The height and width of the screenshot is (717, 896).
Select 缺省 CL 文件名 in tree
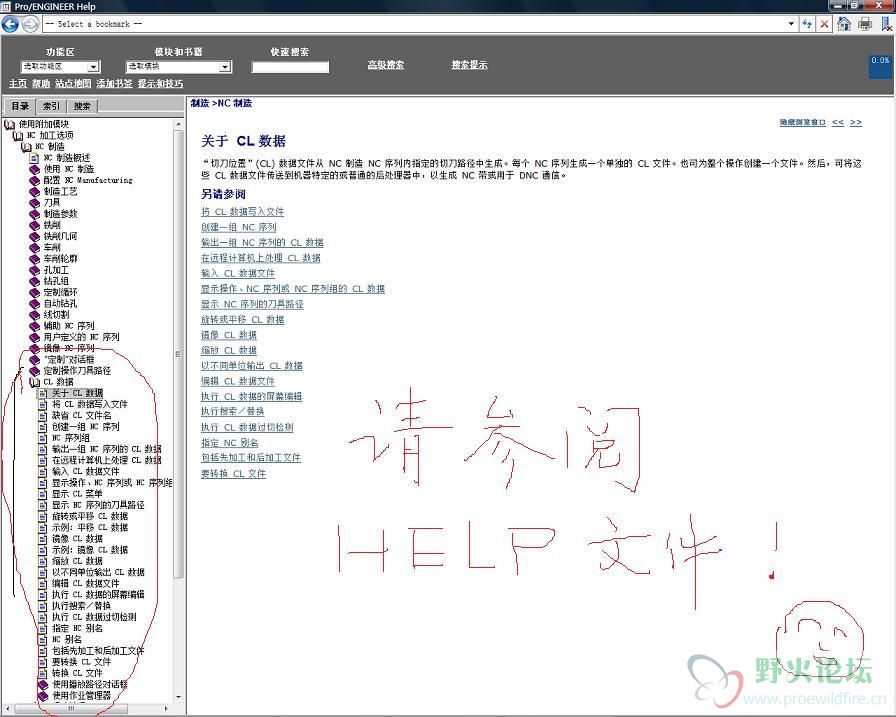point(82,415)
